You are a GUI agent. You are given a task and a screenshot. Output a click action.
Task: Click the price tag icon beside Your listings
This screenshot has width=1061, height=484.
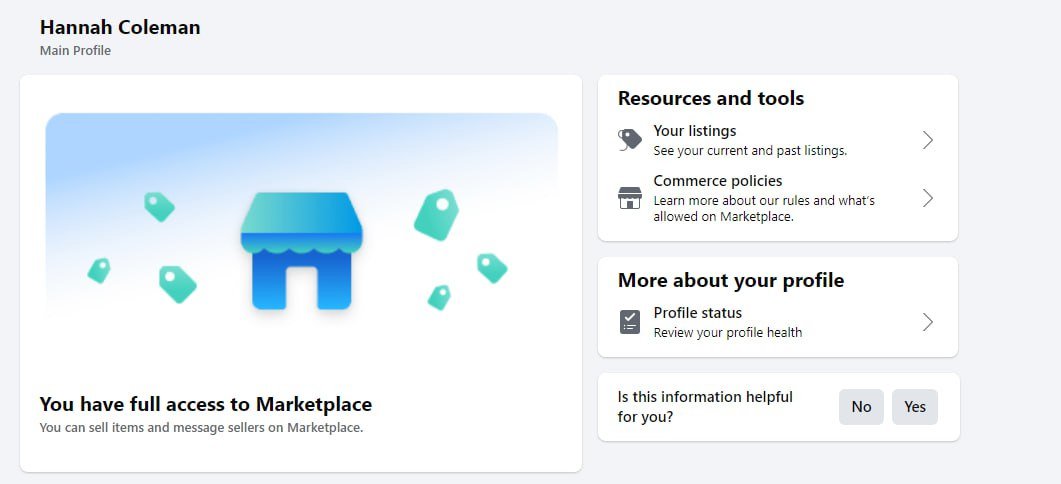[629, 140]
